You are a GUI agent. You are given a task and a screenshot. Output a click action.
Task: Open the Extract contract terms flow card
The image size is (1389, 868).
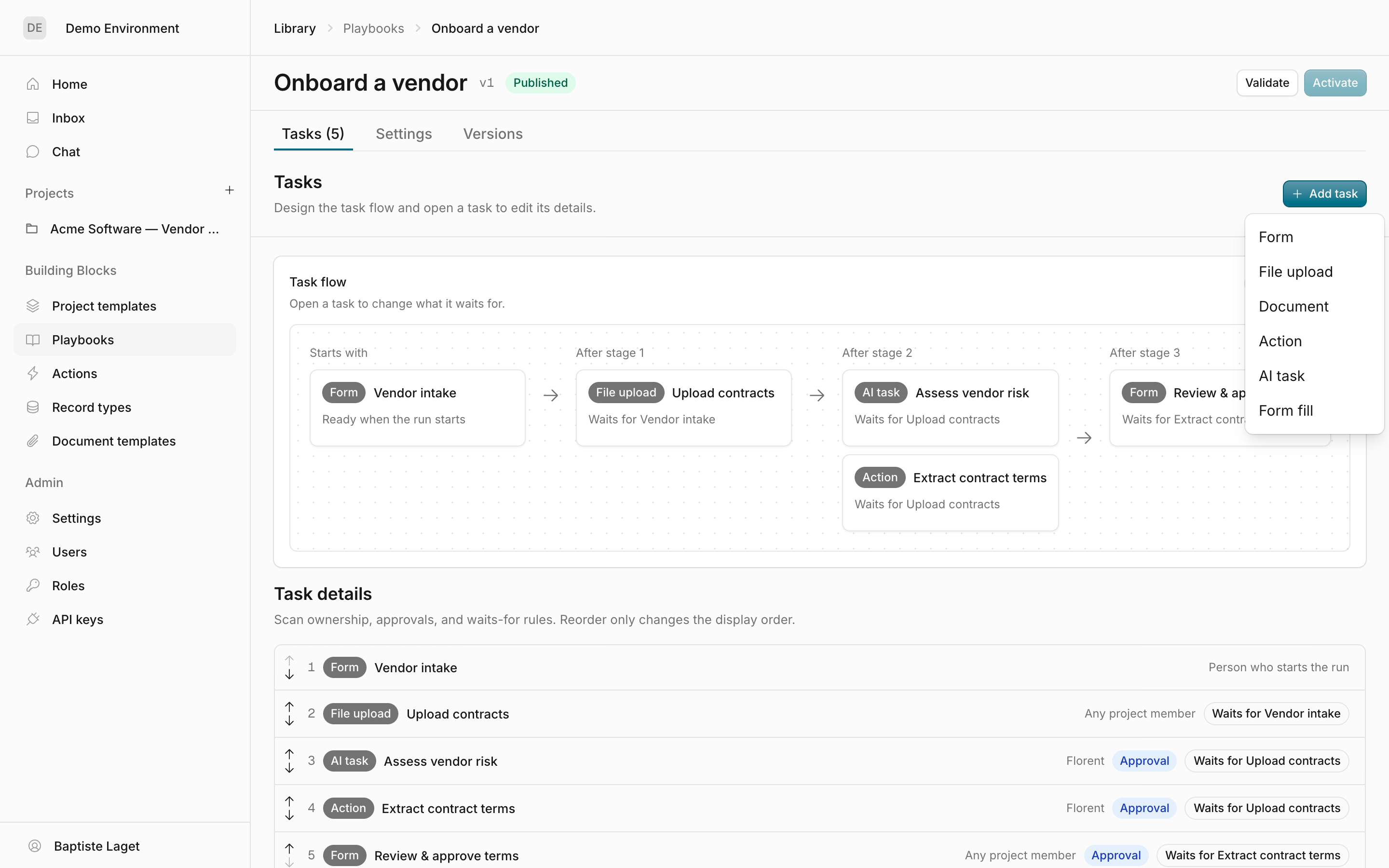[950, 492]
